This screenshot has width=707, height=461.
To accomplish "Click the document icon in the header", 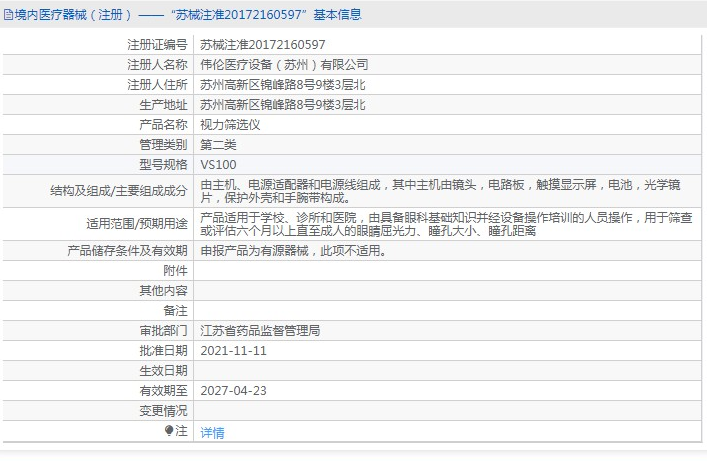I will 8,15.
